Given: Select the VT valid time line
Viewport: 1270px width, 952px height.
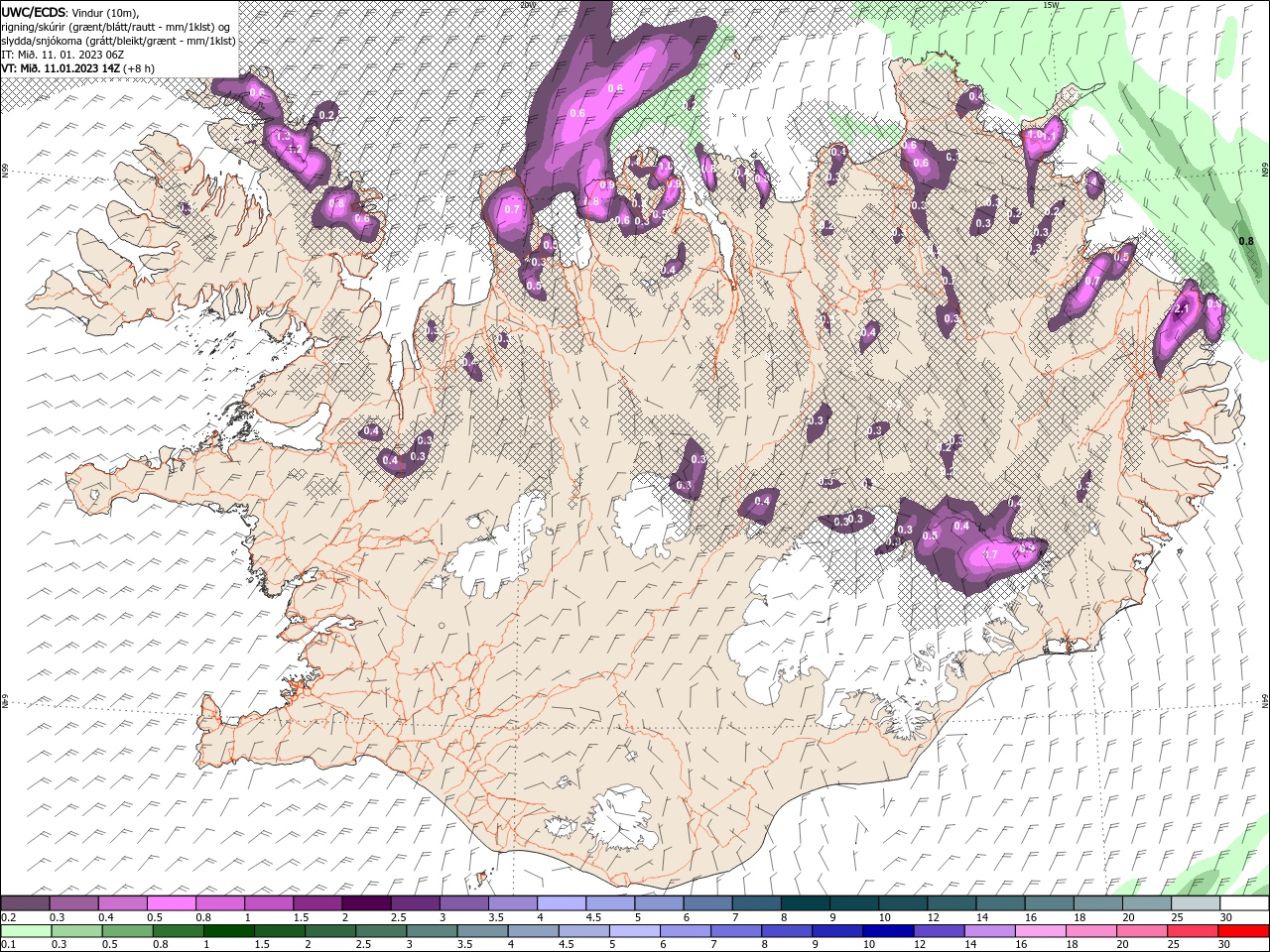Looking at the screenshot, I should coord(77,68).
